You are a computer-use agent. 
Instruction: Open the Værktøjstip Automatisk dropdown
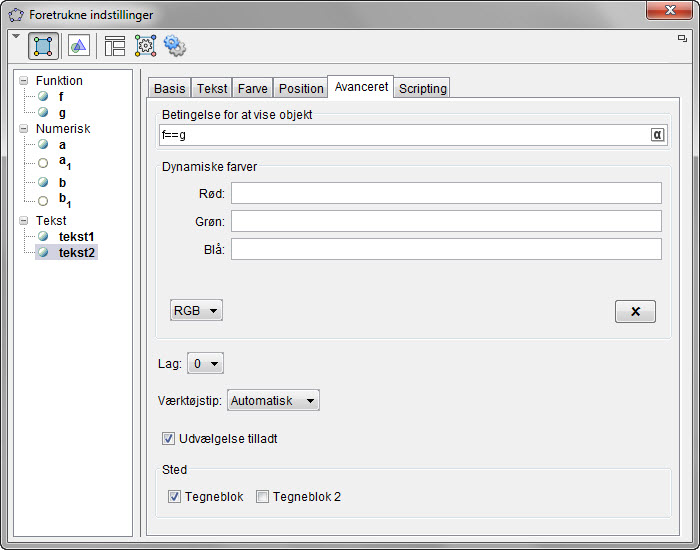pos(273,401)
